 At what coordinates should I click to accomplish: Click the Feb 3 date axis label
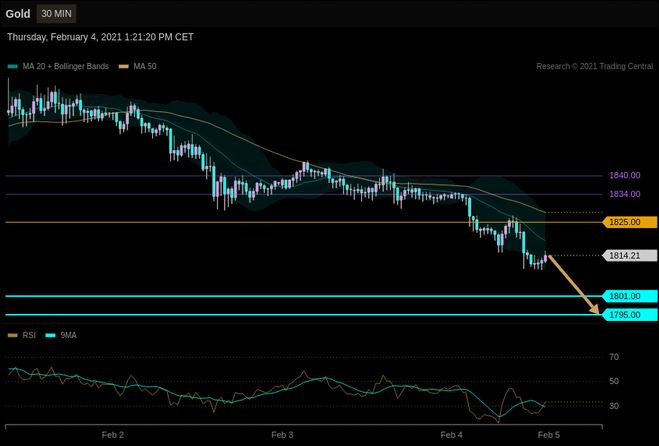pos(282,435)
